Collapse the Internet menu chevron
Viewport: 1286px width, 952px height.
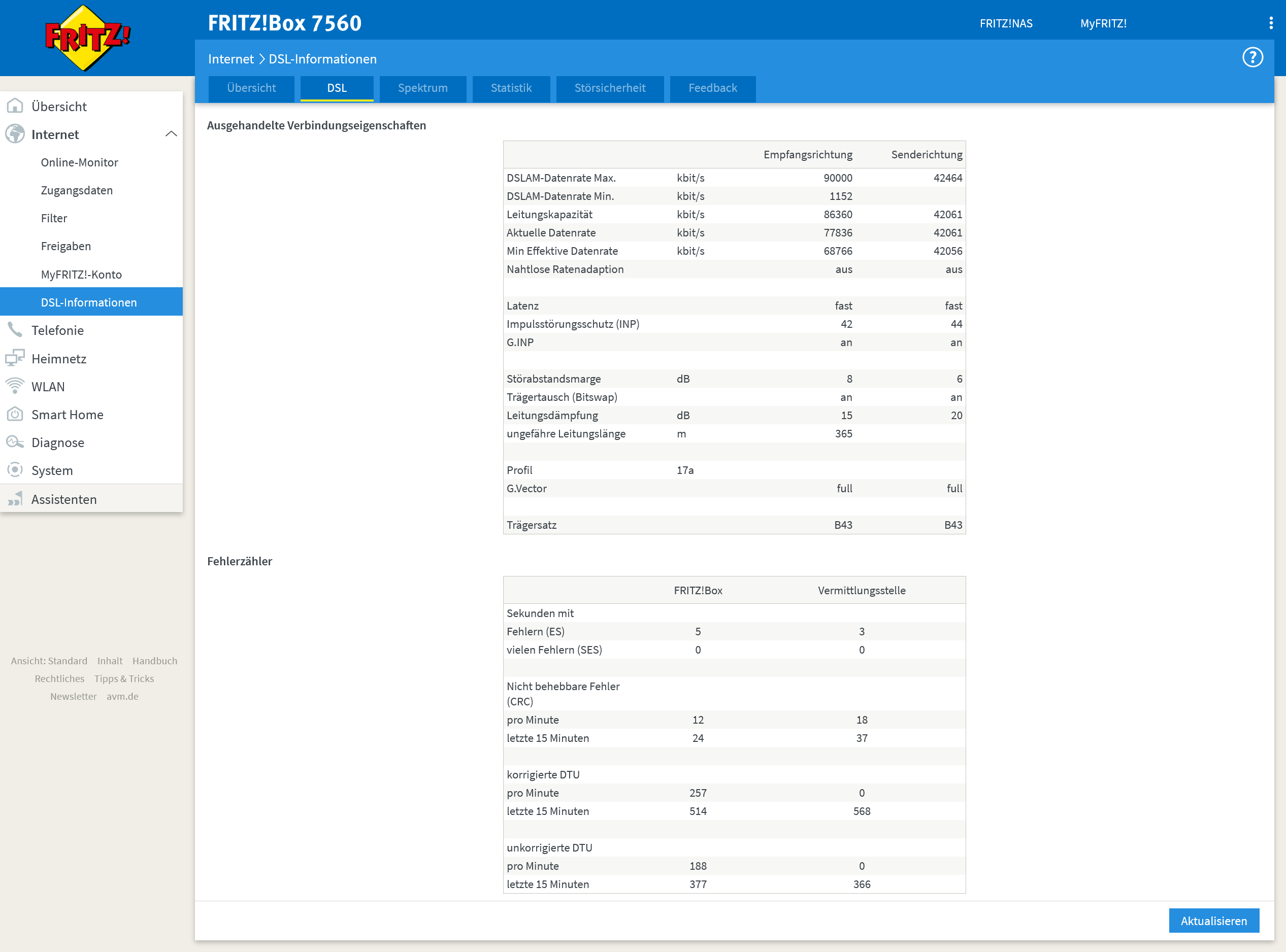point(171,134)
